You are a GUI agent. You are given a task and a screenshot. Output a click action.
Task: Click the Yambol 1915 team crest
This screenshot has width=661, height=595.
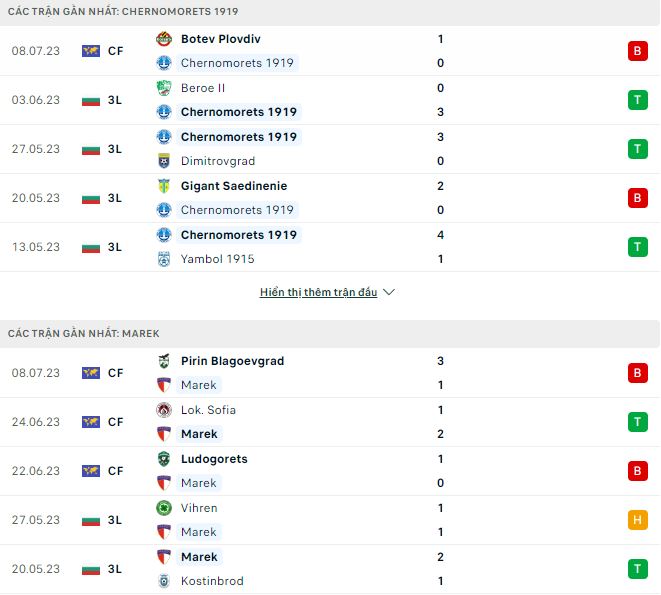pos(164,259)
